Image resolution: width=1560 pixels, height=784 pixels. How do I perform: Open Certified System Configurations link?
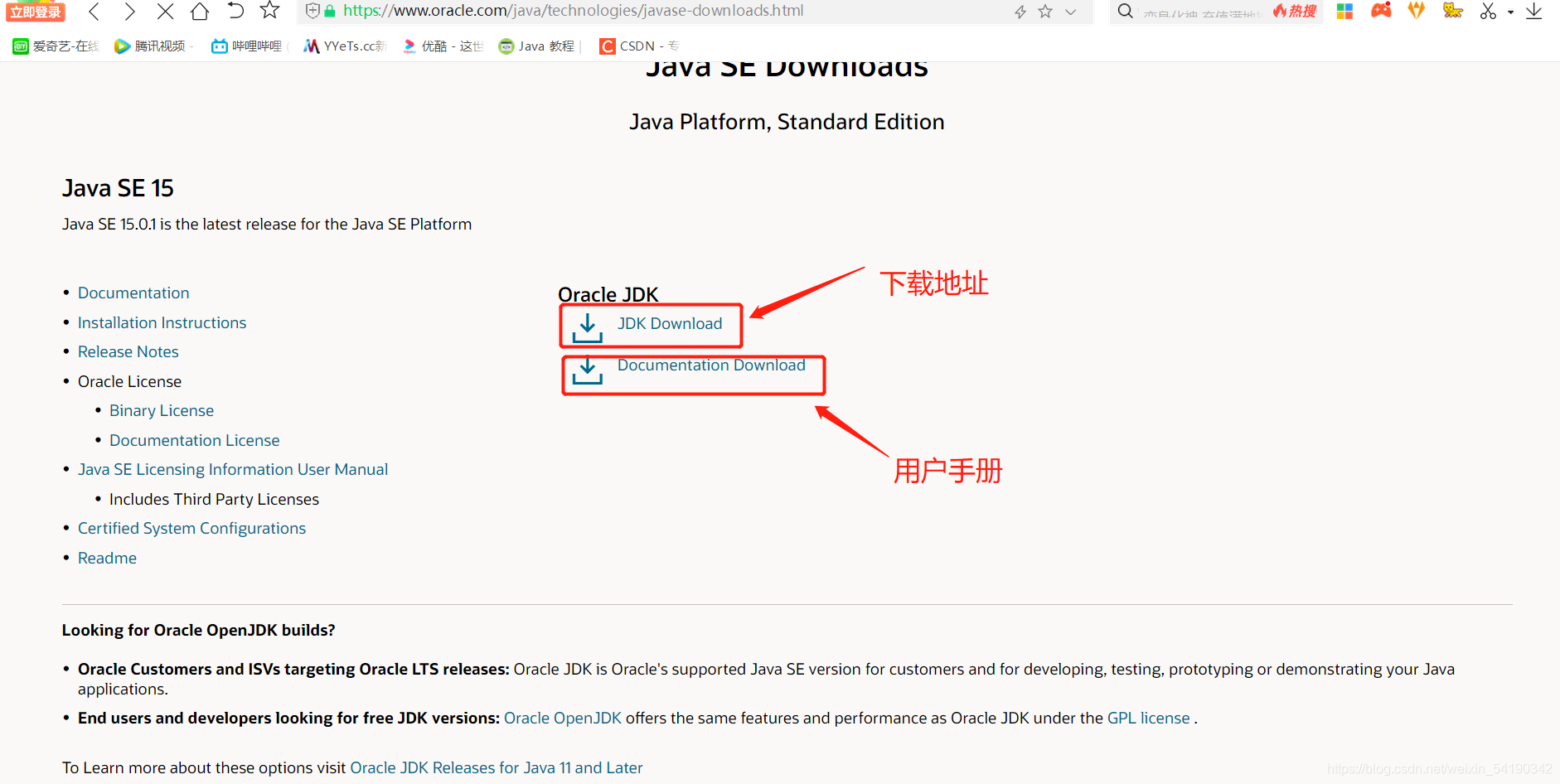point(191,528)
